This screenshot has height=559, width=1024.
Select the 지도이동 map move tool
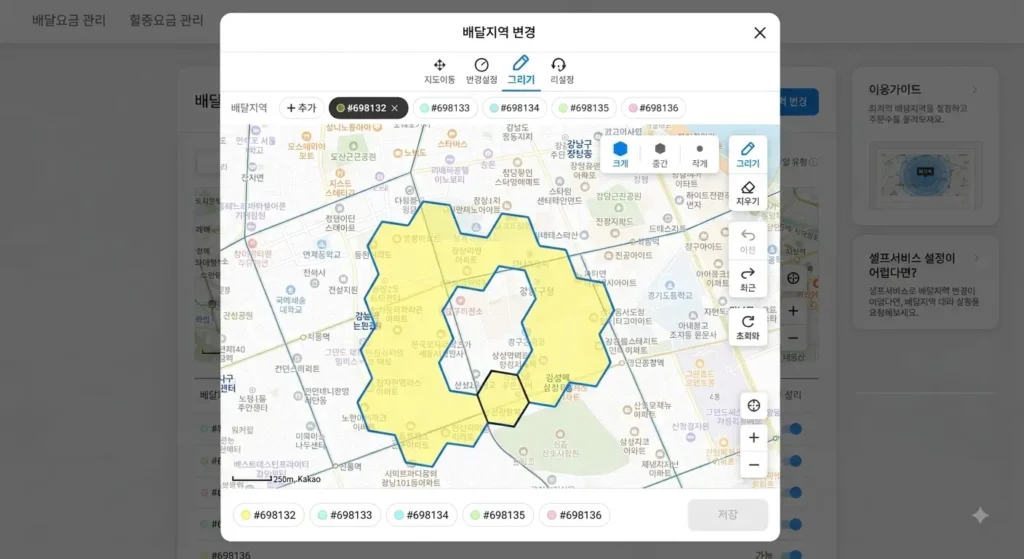440,71
